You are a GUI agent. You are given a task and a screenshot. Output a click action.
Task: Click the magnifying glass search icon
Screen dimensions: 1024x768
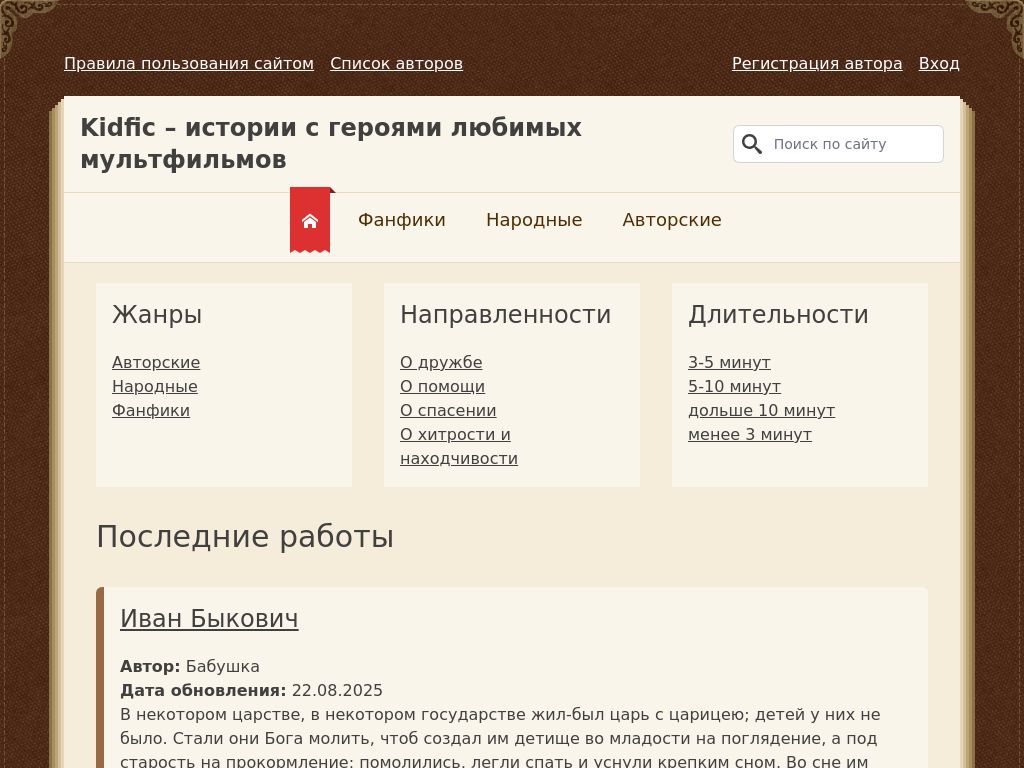pos(752,144)
